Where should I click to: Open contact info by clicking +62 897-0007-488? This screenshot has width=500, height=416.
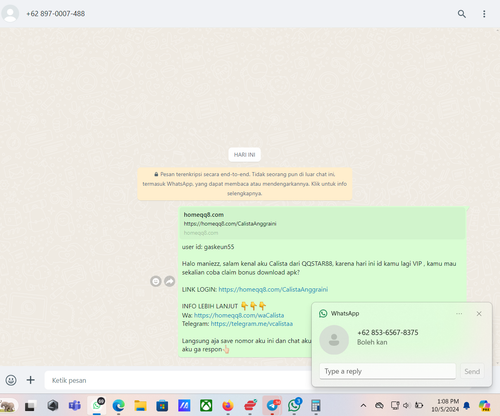click(x=56, y=14)
